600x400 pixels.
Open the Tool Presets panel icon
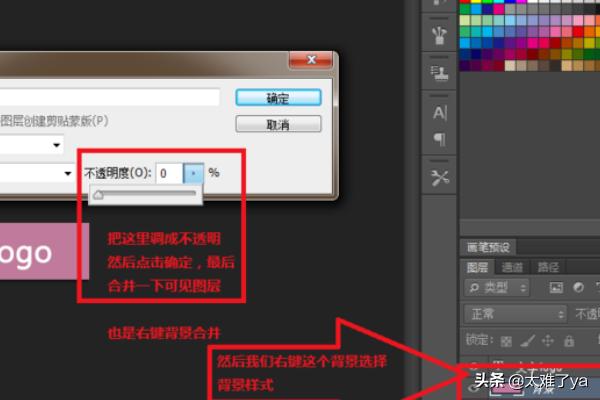click(x=439, y=177)
